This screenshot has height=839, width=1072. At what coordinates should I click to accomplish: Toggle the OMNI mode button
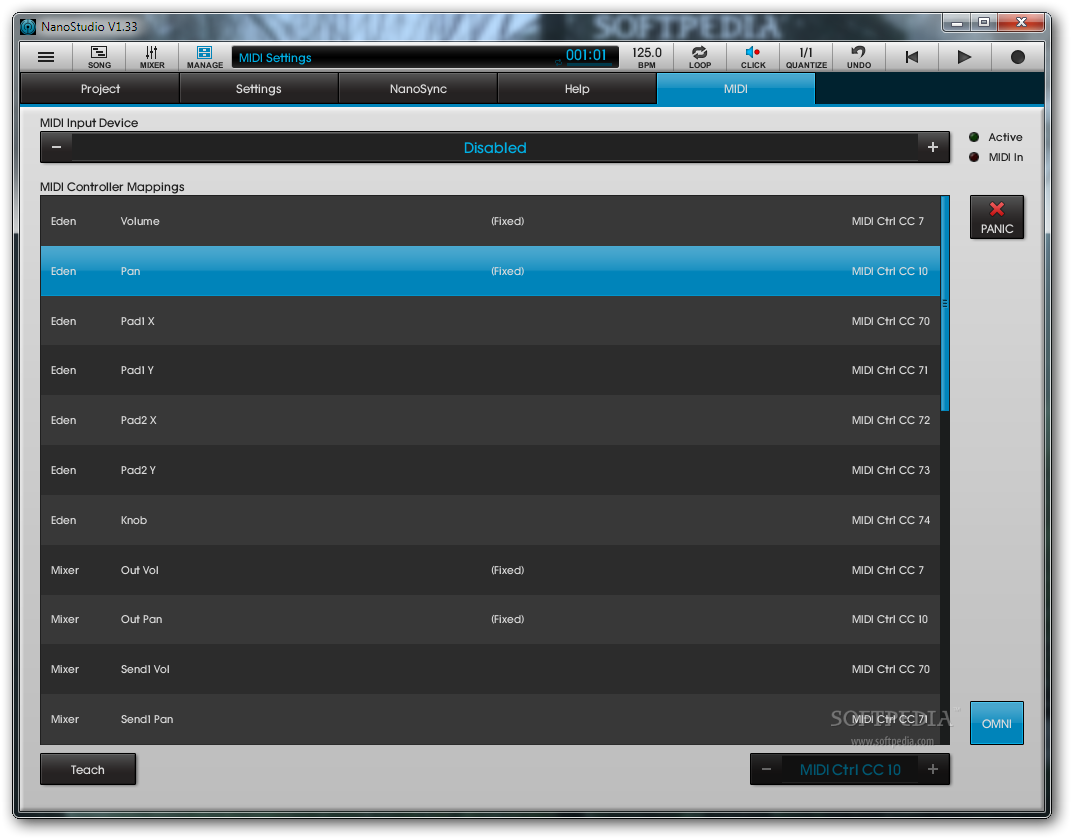[x=996, y=723]
